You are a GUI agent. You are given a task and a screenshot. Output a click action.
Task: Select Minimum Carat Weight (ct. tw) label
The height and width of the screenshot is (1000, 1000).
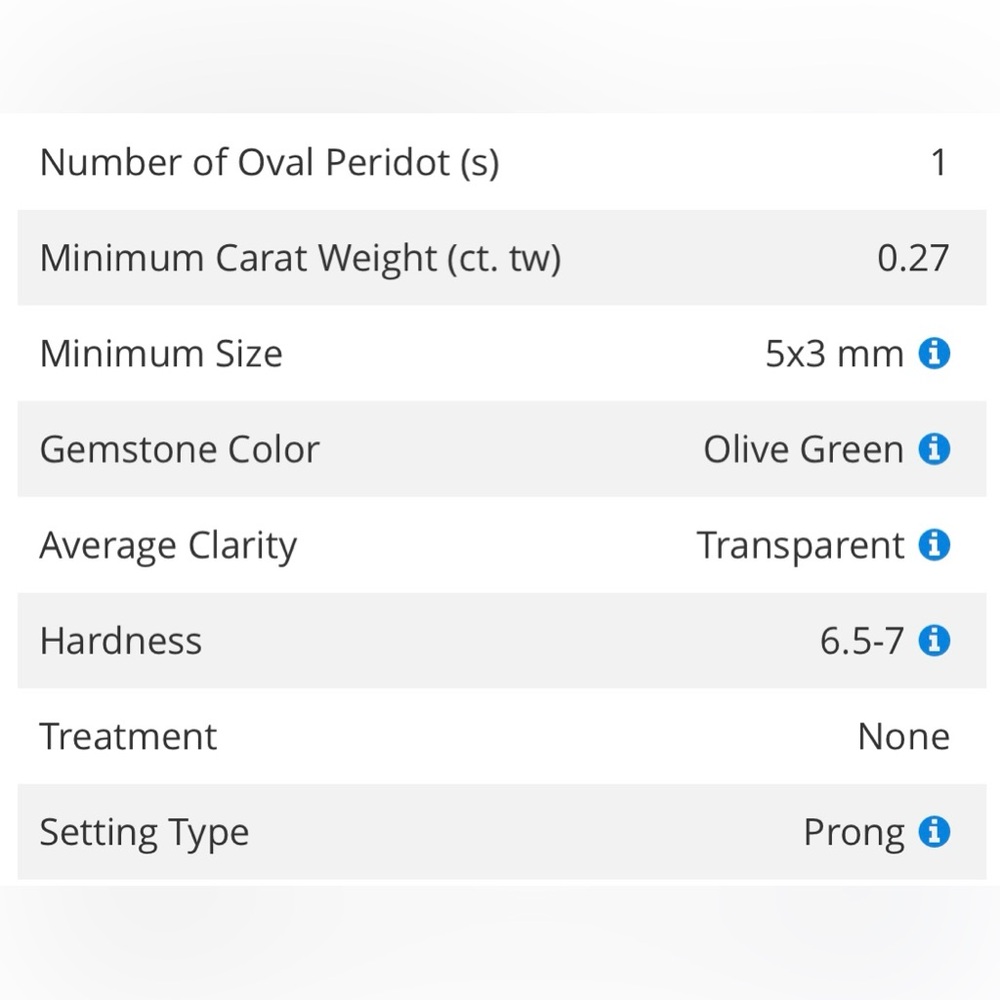300,259
